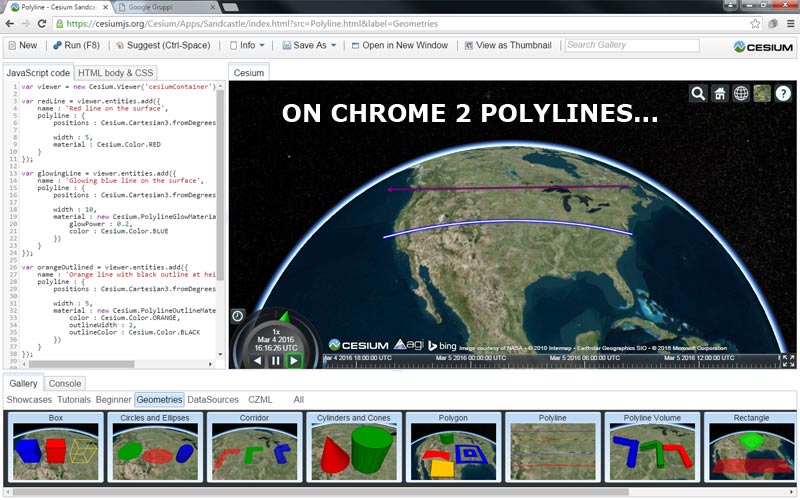Reload the page in Chrome
Viewport: 800px width, 500px height.
point(42,23)
